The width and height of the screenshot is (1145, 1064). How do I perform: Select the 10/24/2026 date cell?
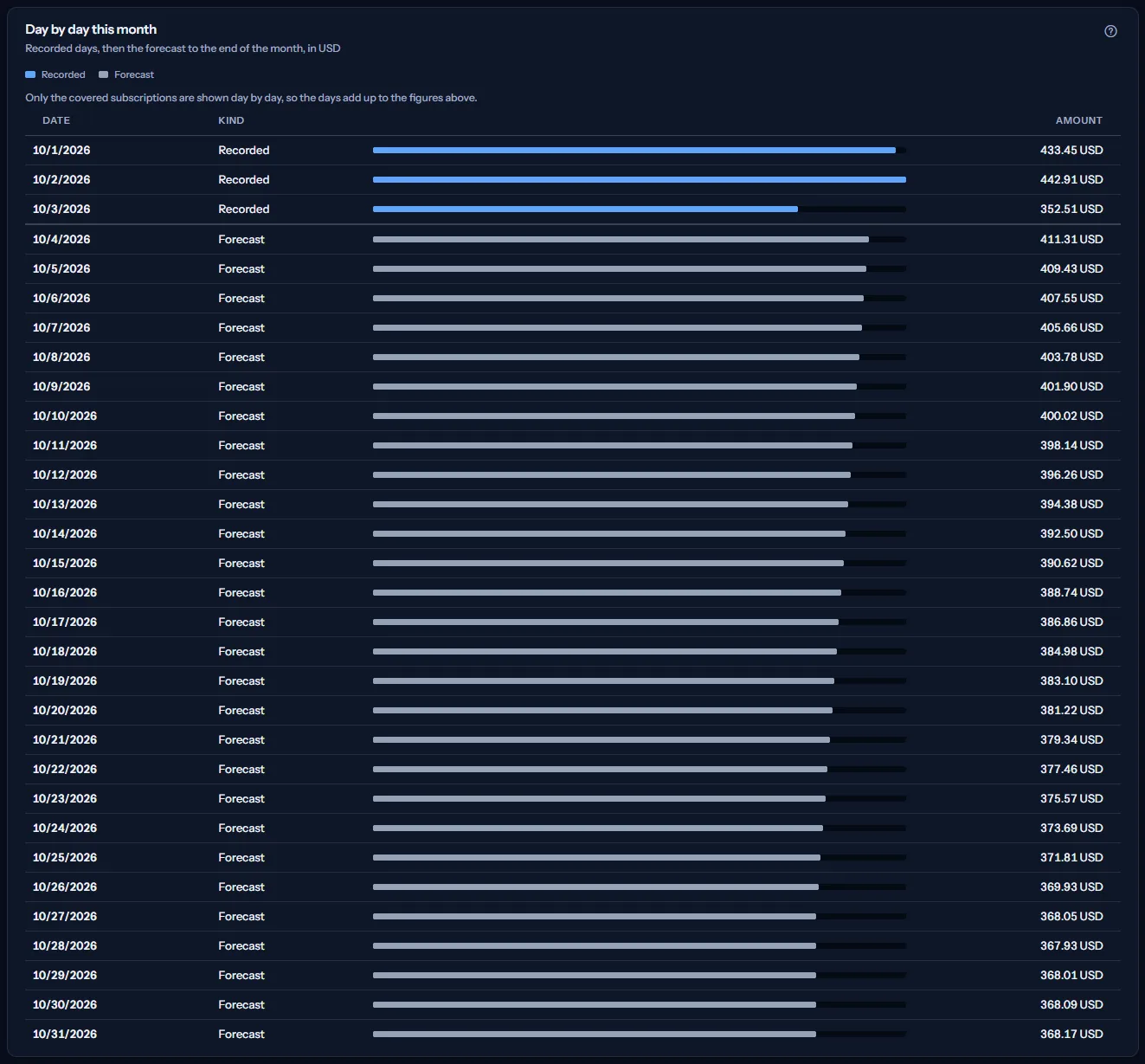coord(65,828)
